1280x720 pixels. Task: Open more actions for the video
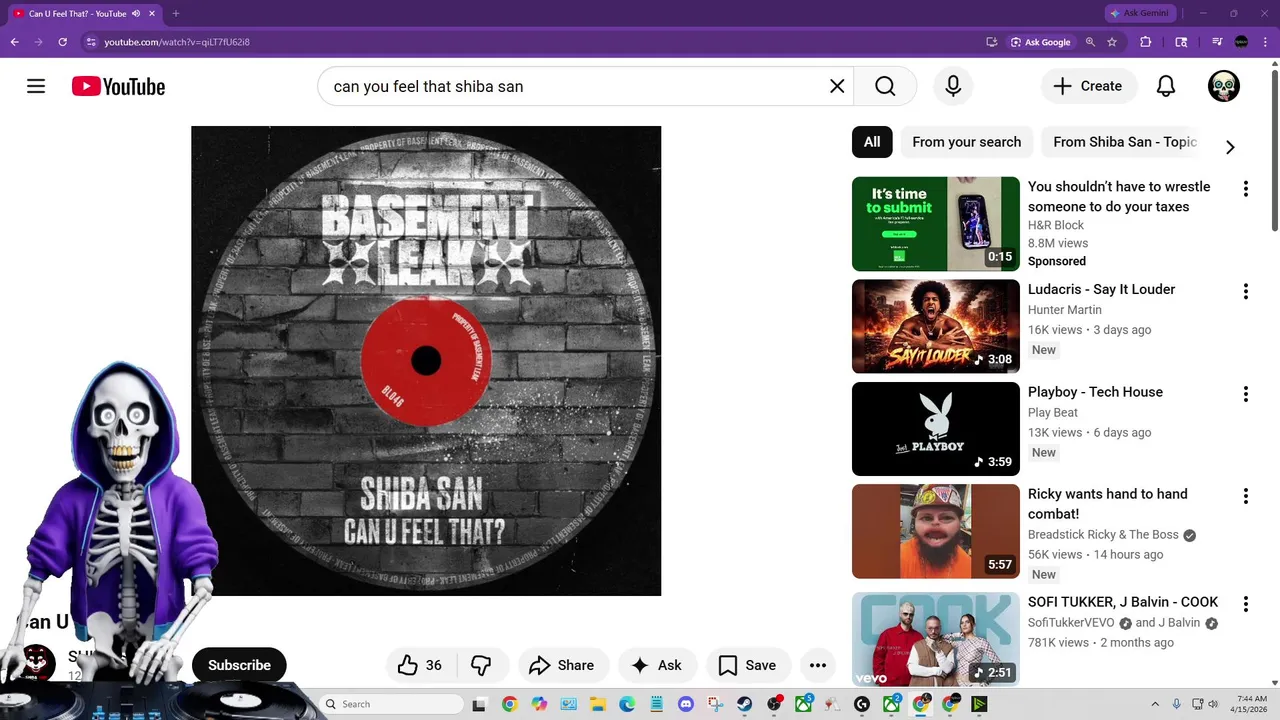818,665
